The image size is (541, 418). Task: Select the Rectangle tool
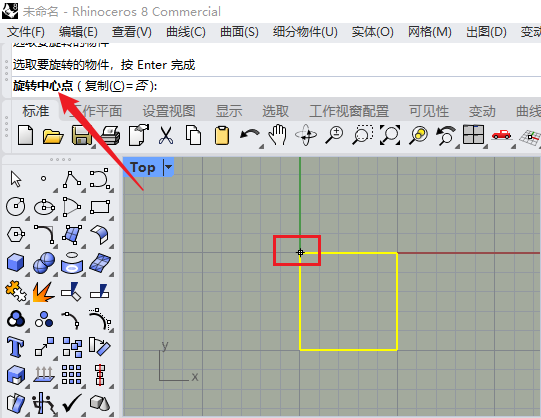100,207
